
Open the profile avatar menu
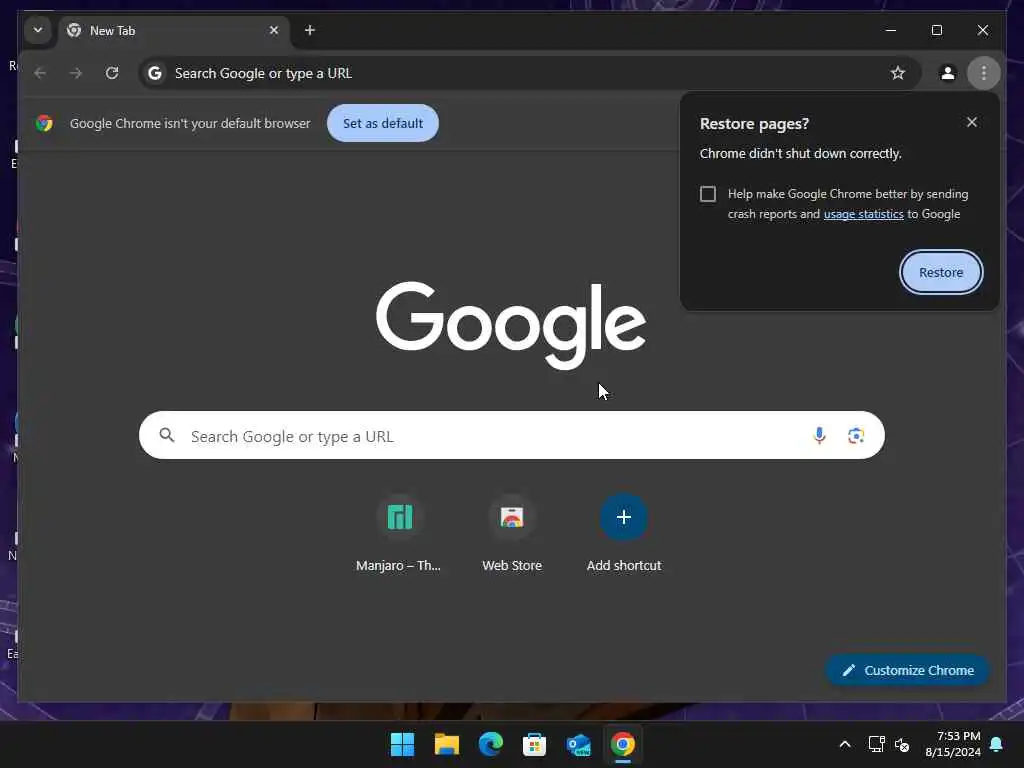pyautogui.click(x=948, y=73)
